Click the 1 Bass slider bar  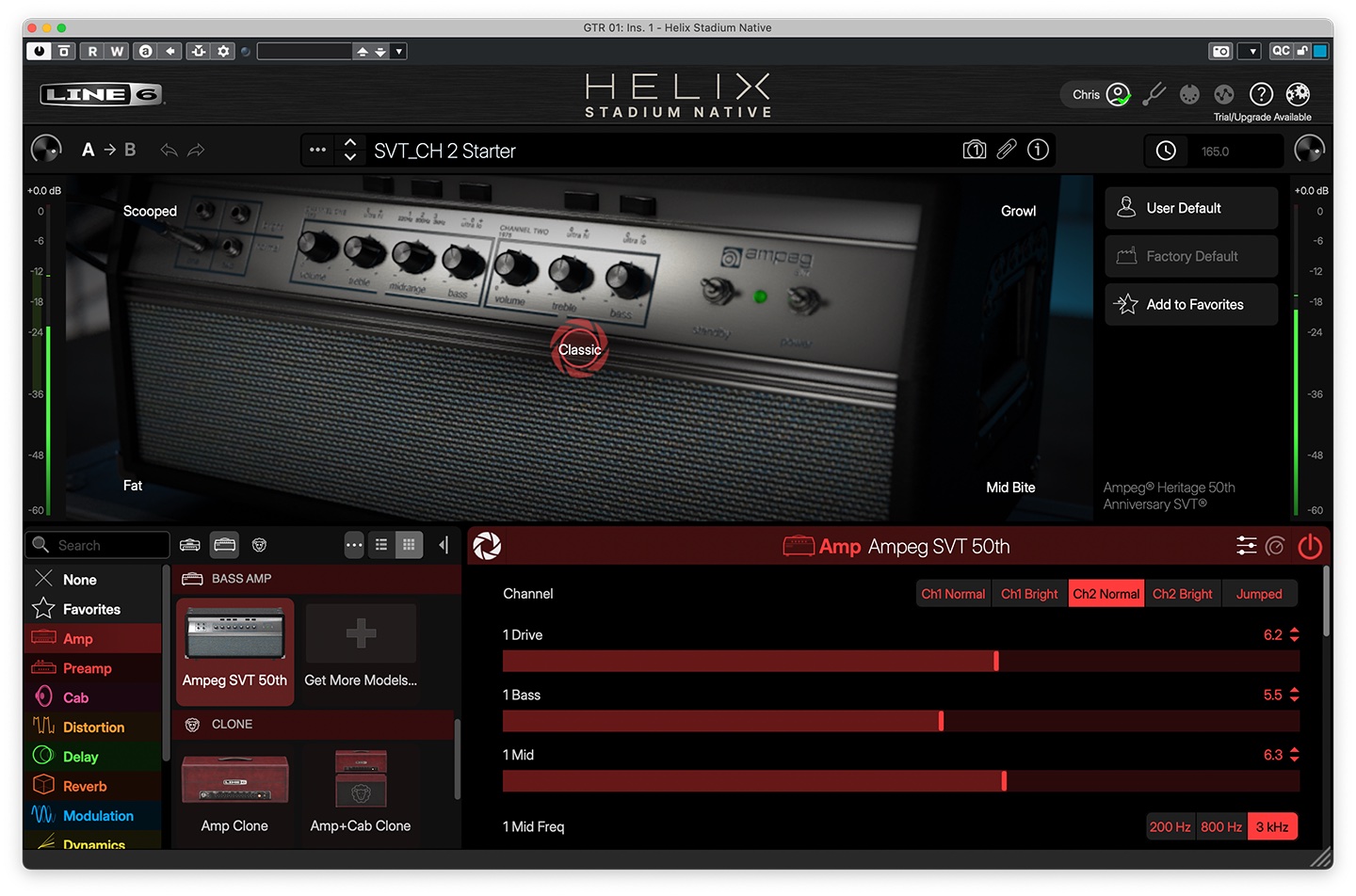coord(901,721)
